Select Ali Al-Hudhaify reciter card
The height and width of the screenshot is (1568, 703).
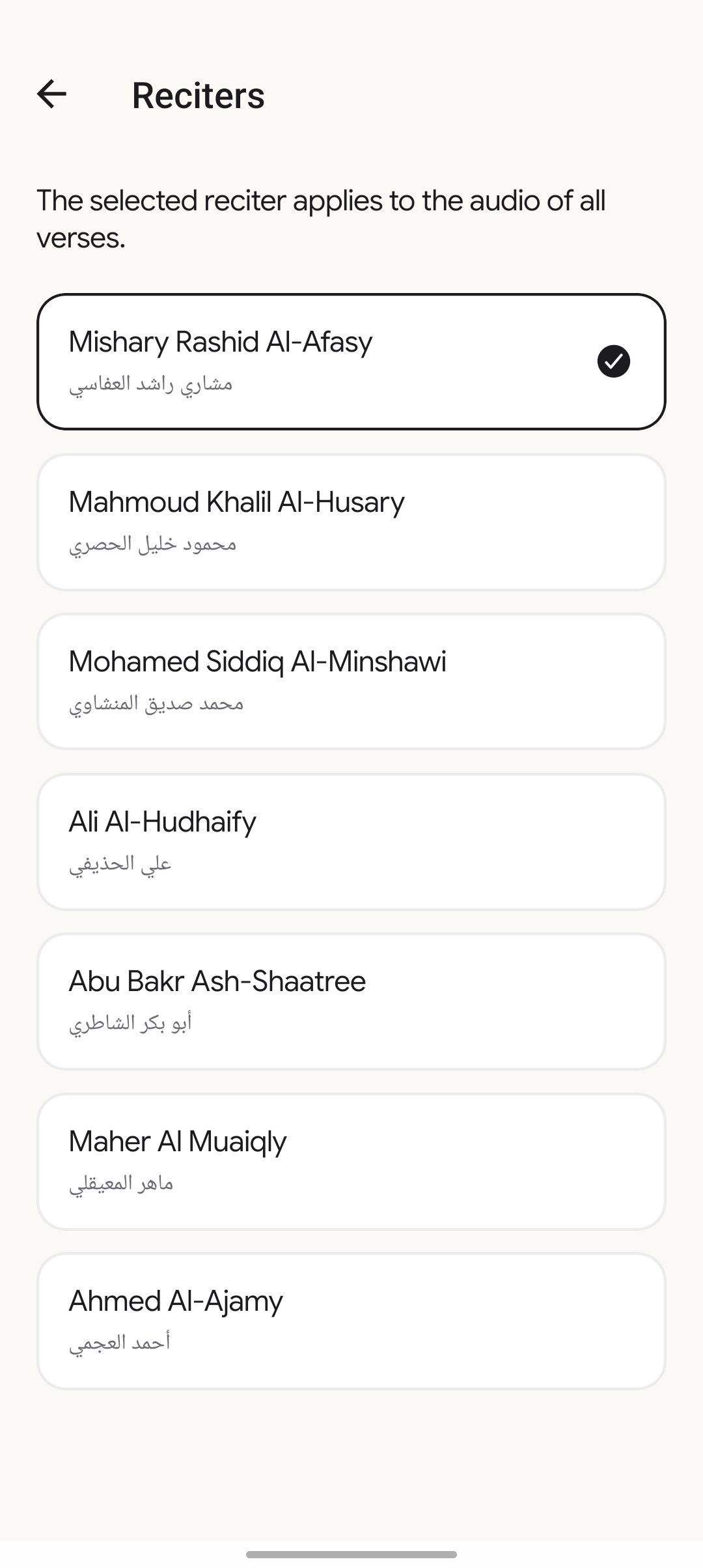351,842
